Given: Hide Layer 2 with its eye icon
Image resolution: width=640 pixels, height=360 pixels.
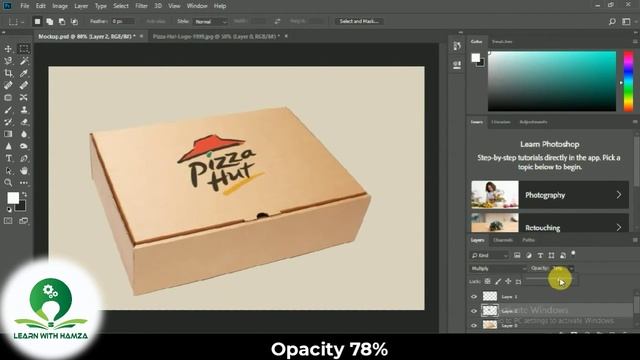Looking at the screenshot, I should (474, 311).
